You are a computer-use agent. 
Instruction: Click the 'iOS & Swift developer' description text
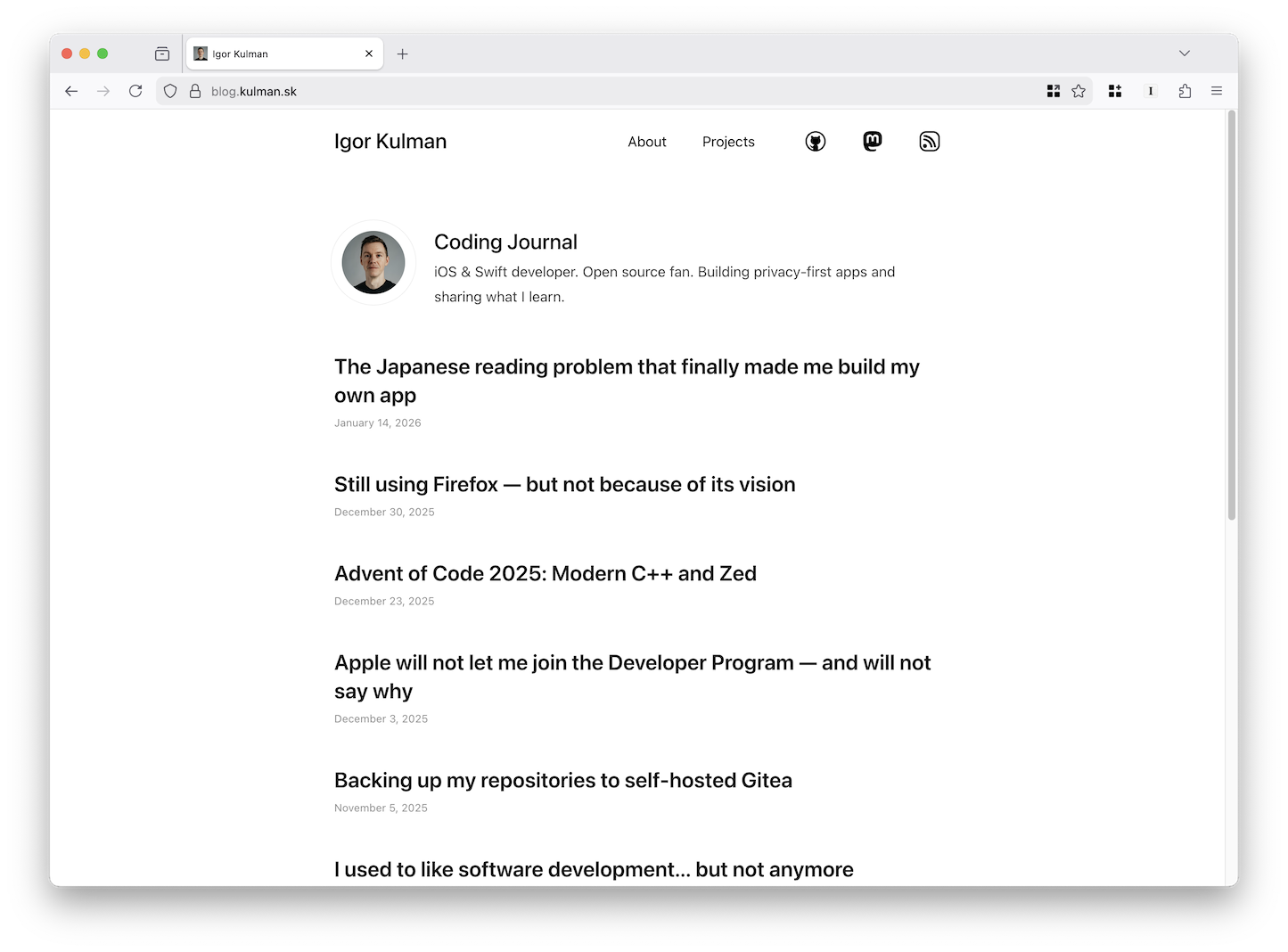pyautogui.click(x=665, y=284)
